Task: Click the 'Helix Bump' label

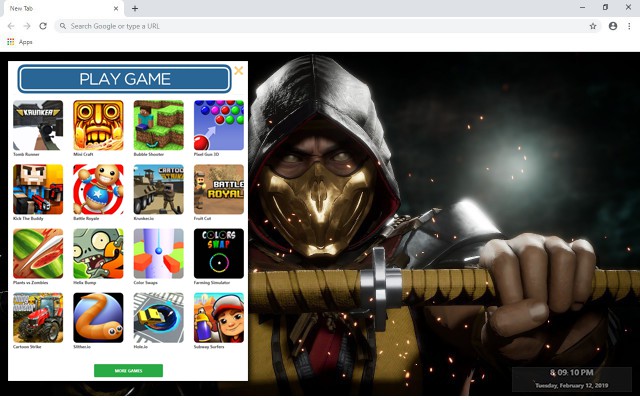Action: [84, 282]
